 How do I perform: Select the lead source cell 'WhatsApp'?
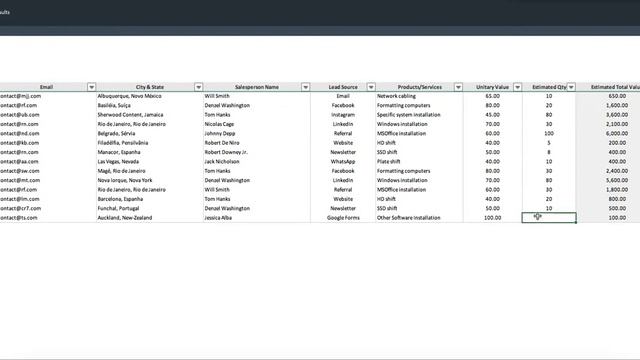[x=343, y=162]
